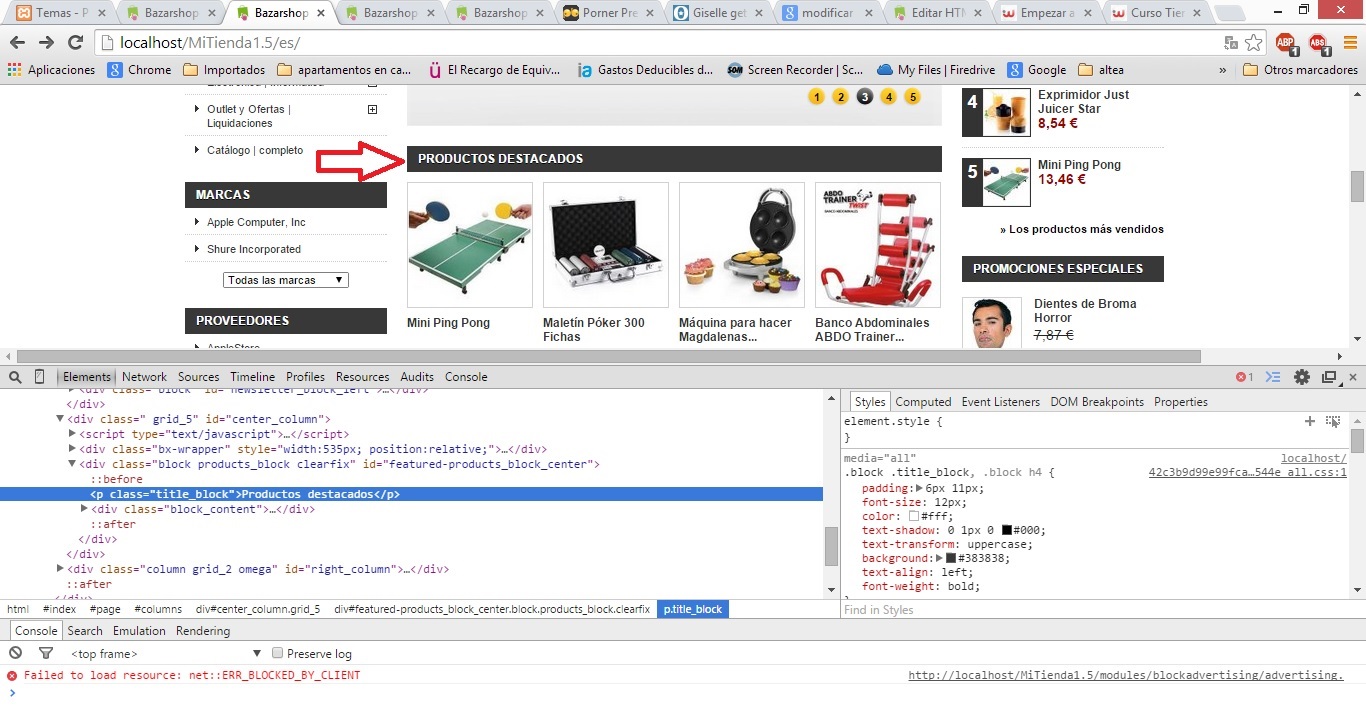The image size is (1366, 728).
Task: Click the address bar URL field
Action: 660,43
